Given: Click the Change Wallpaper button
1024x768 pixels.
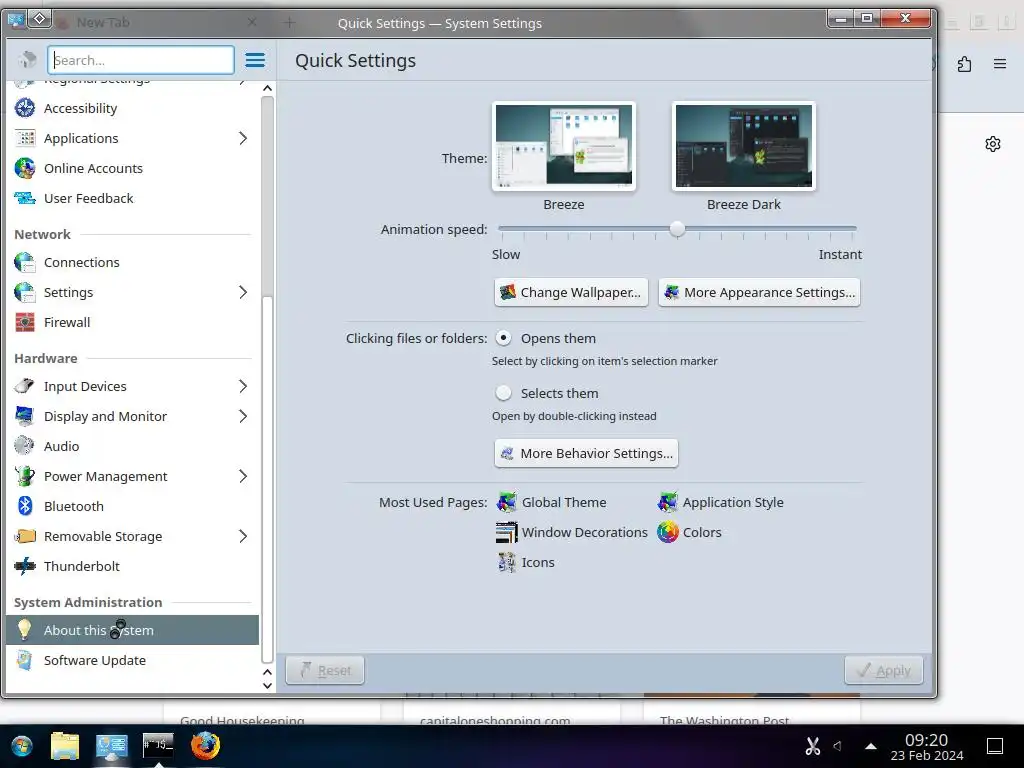Looking at the screenshot, I should 571,293.
